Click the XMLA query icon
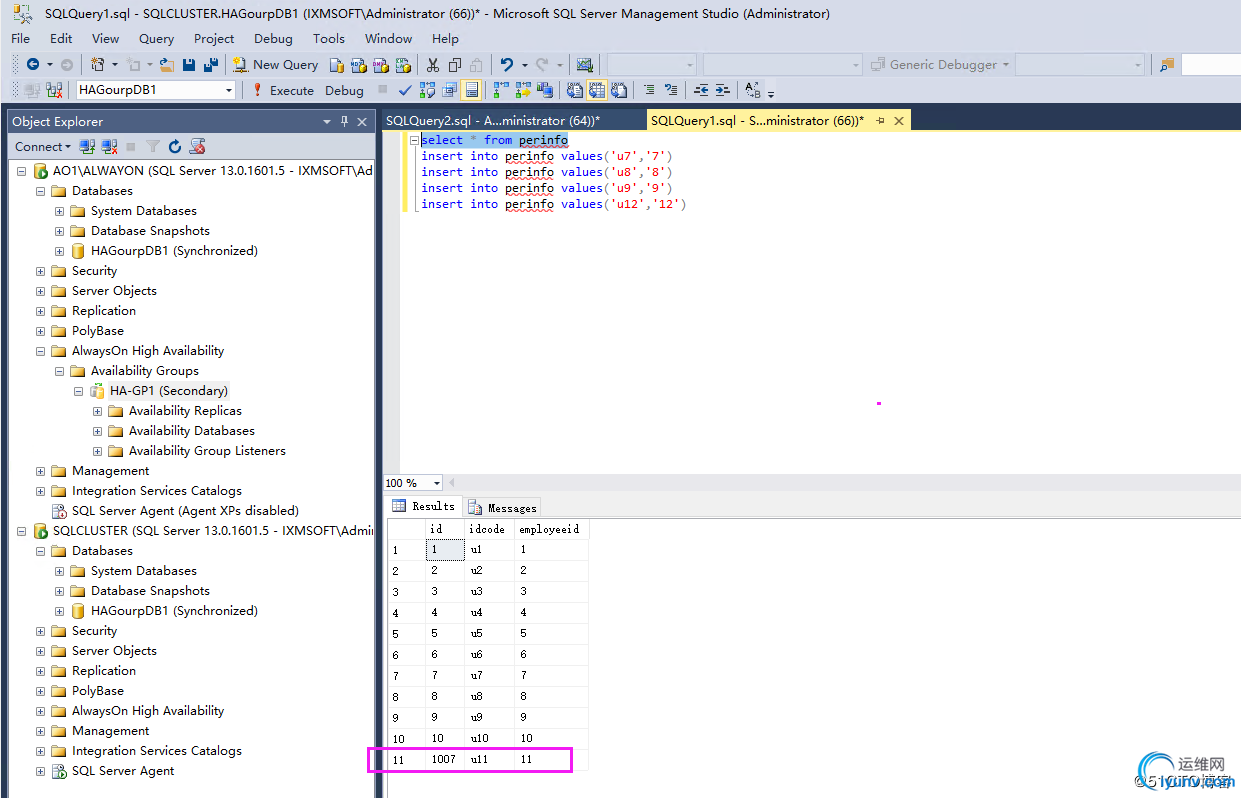Screen dimensions: 1241x798 pyautogui.click(x=403, y=65)
